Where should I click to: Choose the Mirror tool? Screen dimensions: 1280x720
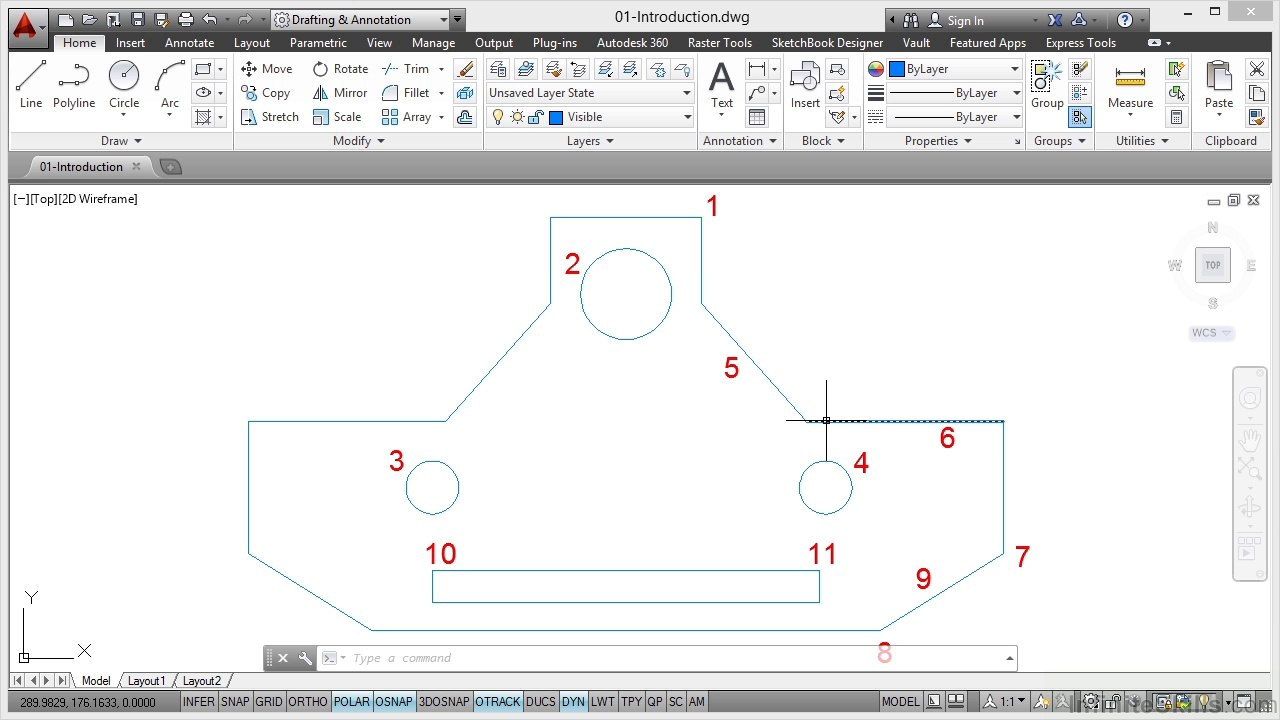click(340, 93)
